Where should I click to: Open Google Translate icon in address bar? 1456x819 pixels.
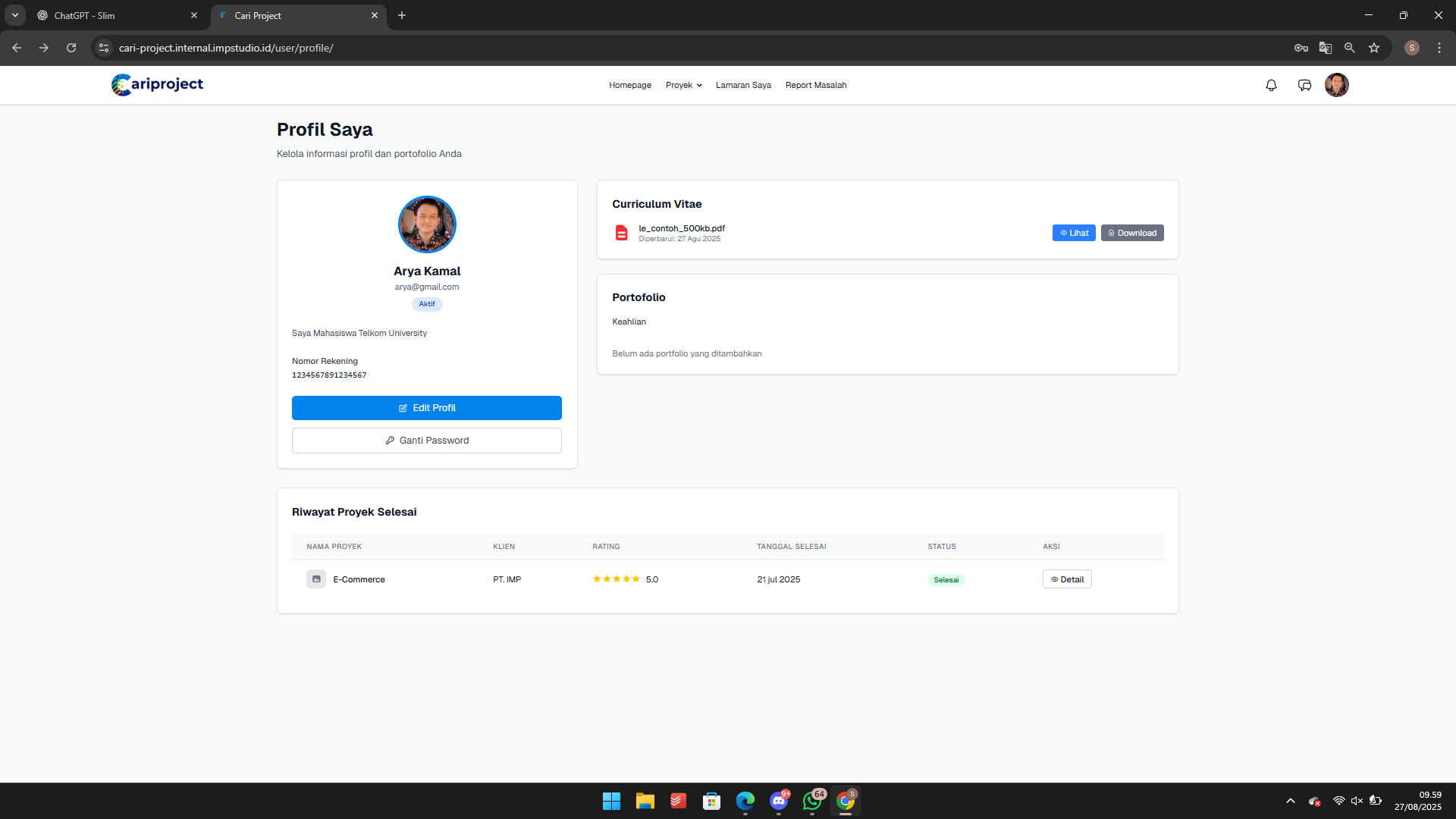click(1325, 48)
